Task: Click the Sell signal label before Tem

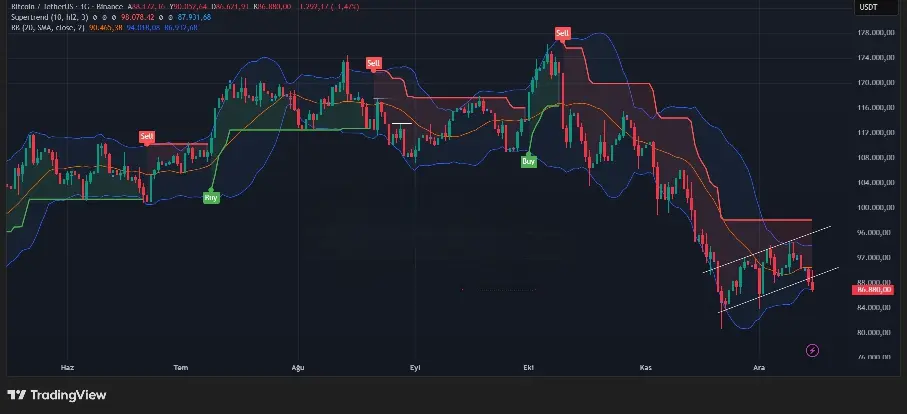Action: point(147,137)
